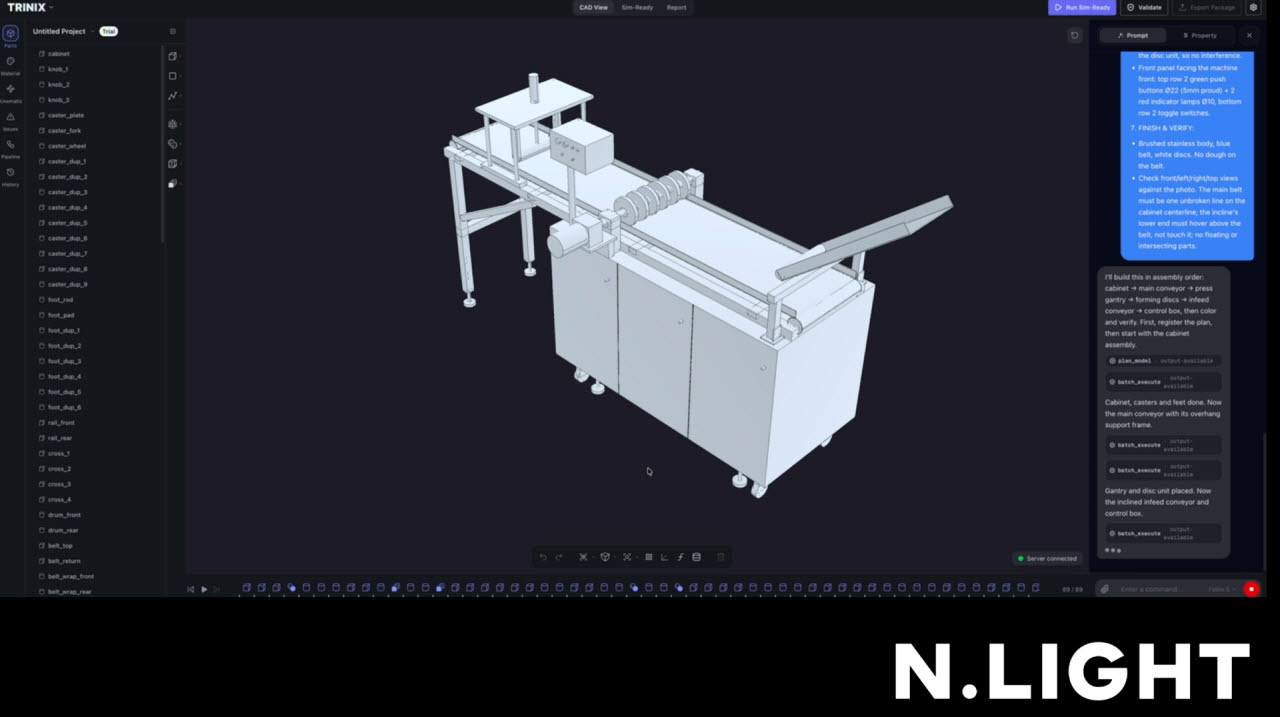Click the 2D square sketch tool
Viewport: 1280px width, 717px height.
[x=173, y=76]
